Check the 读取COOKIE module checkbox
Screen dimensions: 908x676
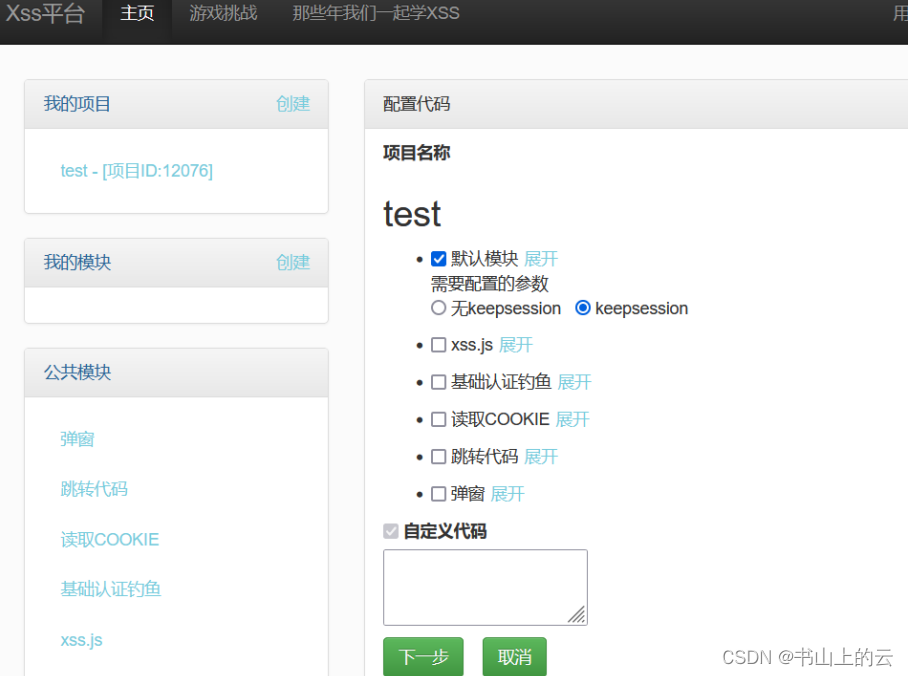pyautogui.click(x=438, y=419)
